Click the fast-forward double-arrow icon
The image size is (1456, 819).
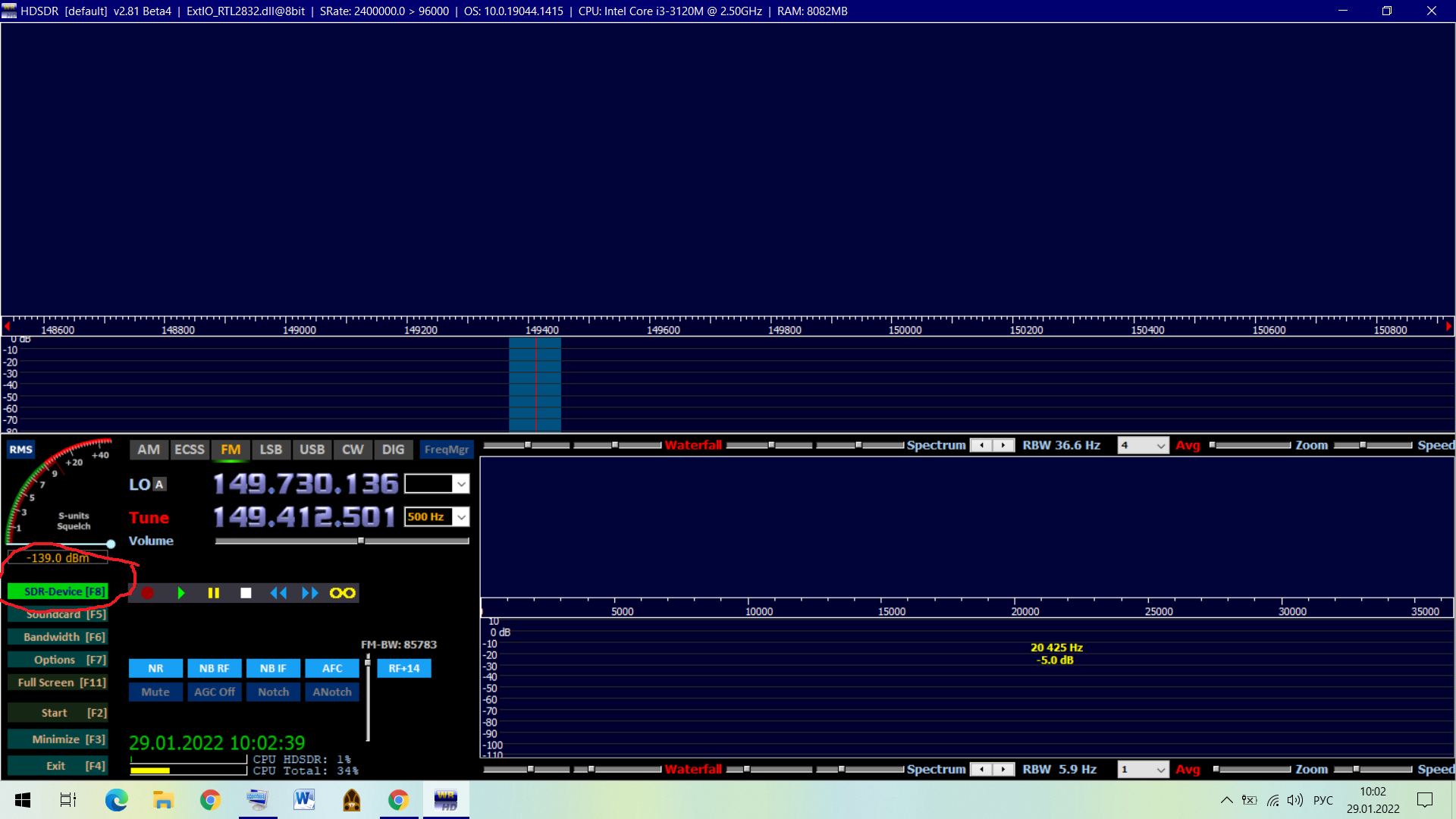pos(309,593)
